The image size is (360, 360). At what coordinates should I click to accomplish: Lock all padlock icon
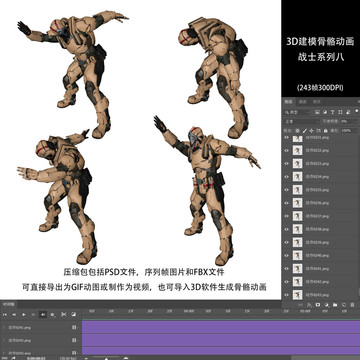(325, 130)
